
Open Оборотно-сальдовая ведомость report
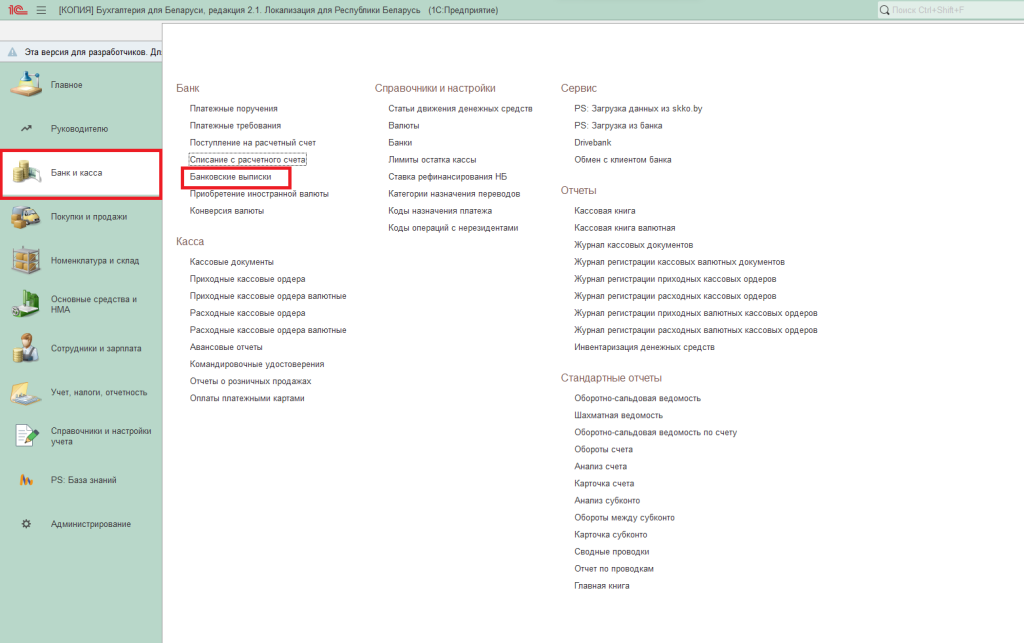click(637, 398)
